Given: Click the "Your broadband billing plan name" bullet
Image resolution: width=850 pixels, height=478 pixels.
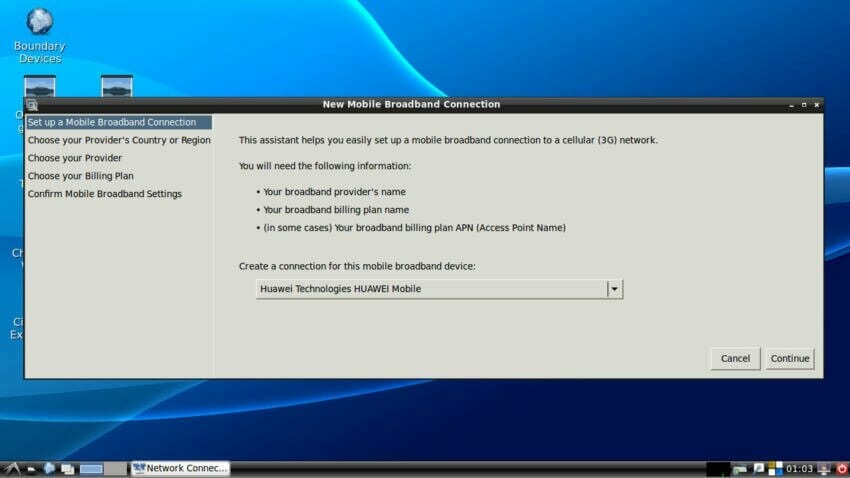Looking at the screenshot, I should 336,210.
